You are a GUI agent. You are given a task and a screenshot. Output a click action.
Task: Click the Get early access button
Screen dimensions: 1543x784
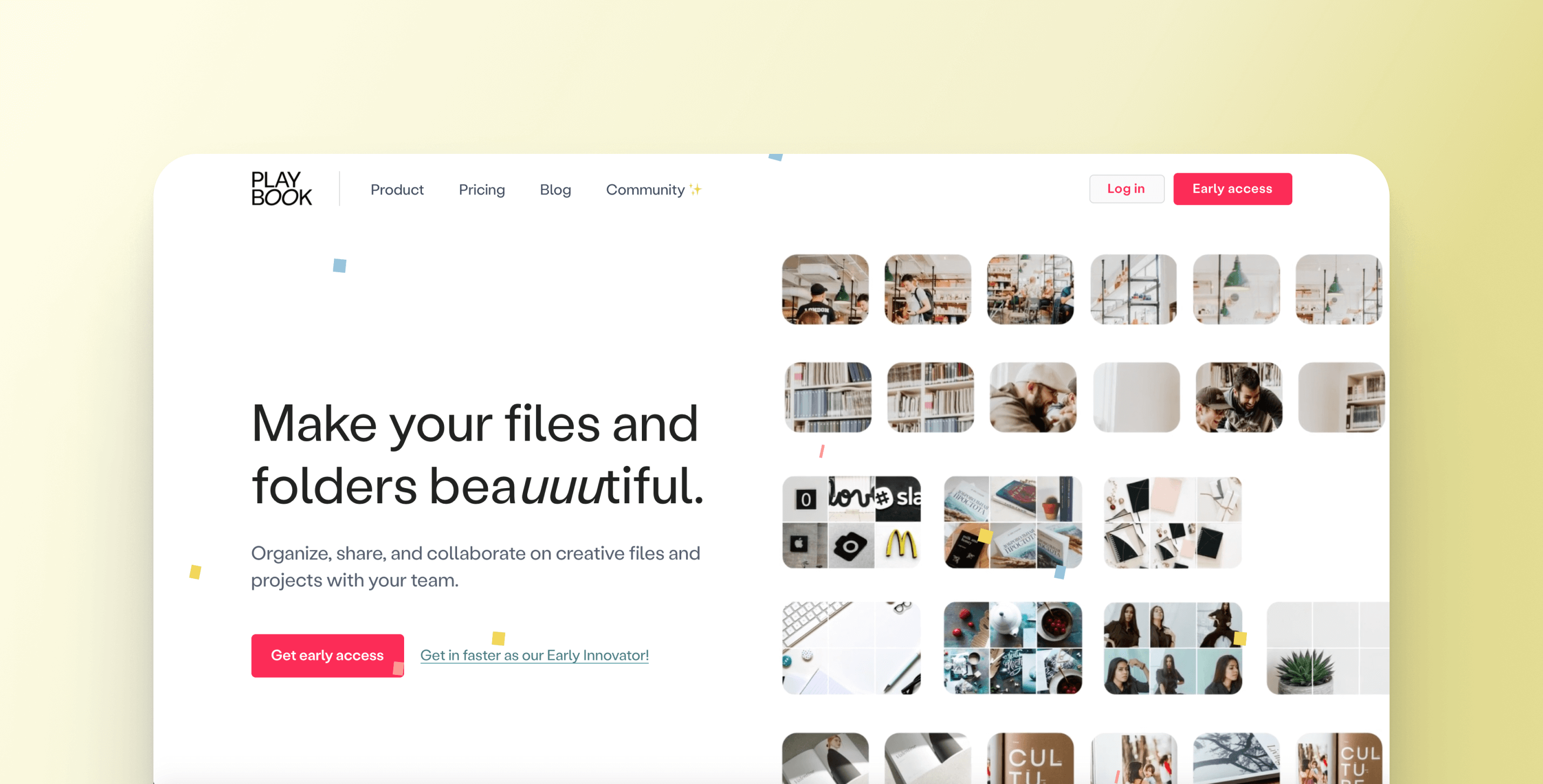coord(327,655)
